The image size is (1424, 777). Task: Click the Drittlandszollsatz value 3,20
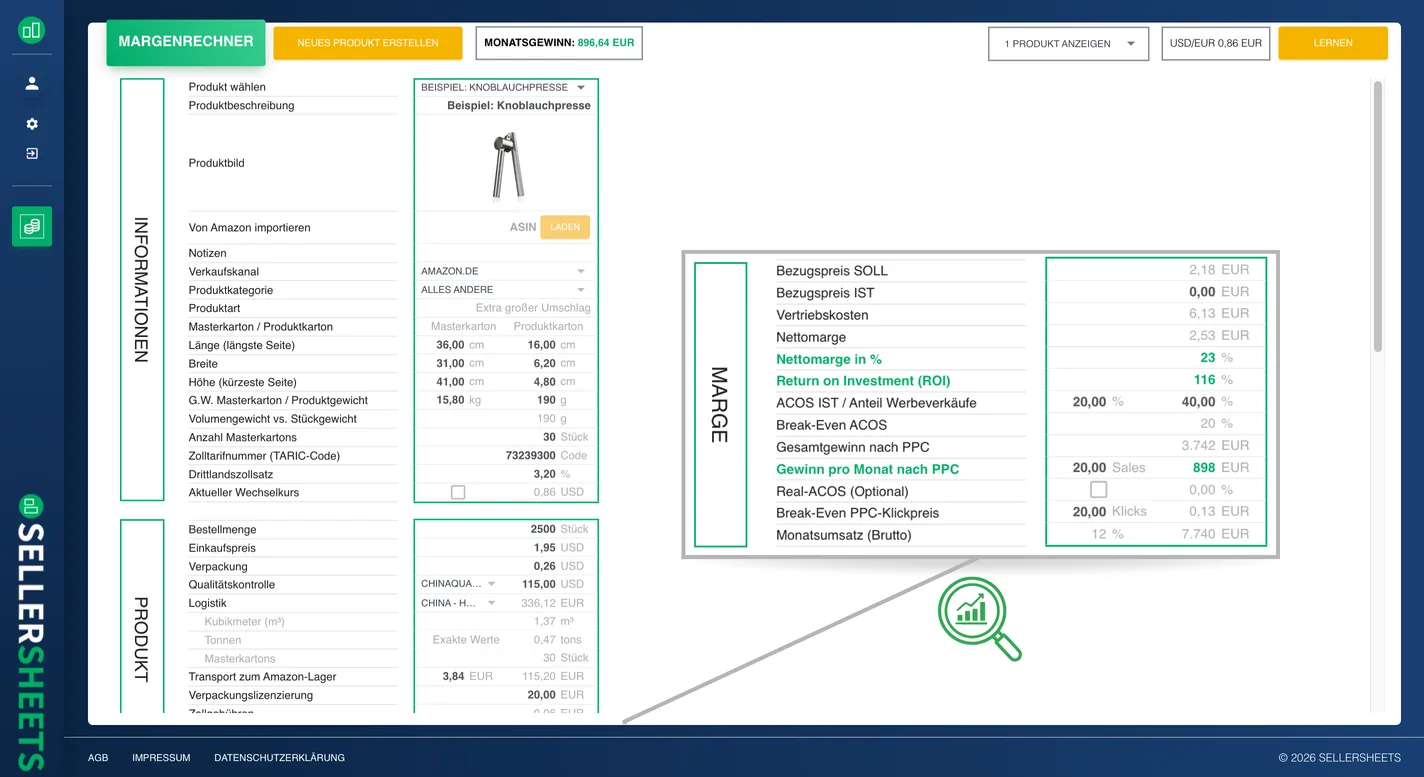pyautogui.click(x=545, y=474)
